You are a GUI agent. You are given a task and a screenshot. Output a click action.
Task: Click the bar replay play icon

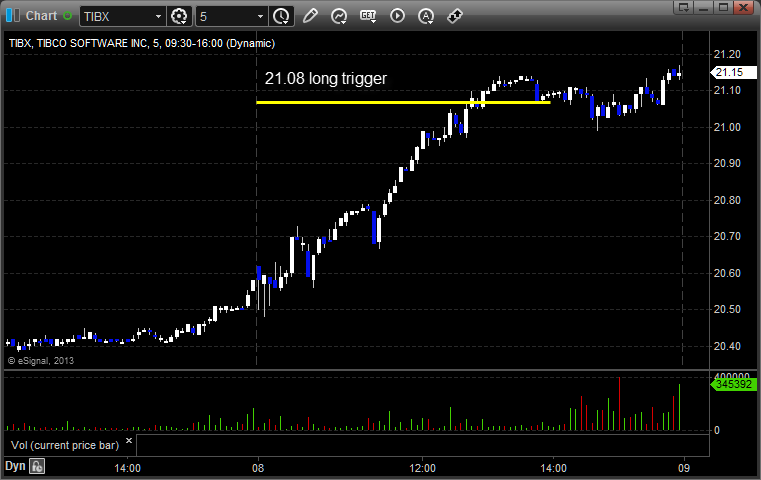pos(397,16)
